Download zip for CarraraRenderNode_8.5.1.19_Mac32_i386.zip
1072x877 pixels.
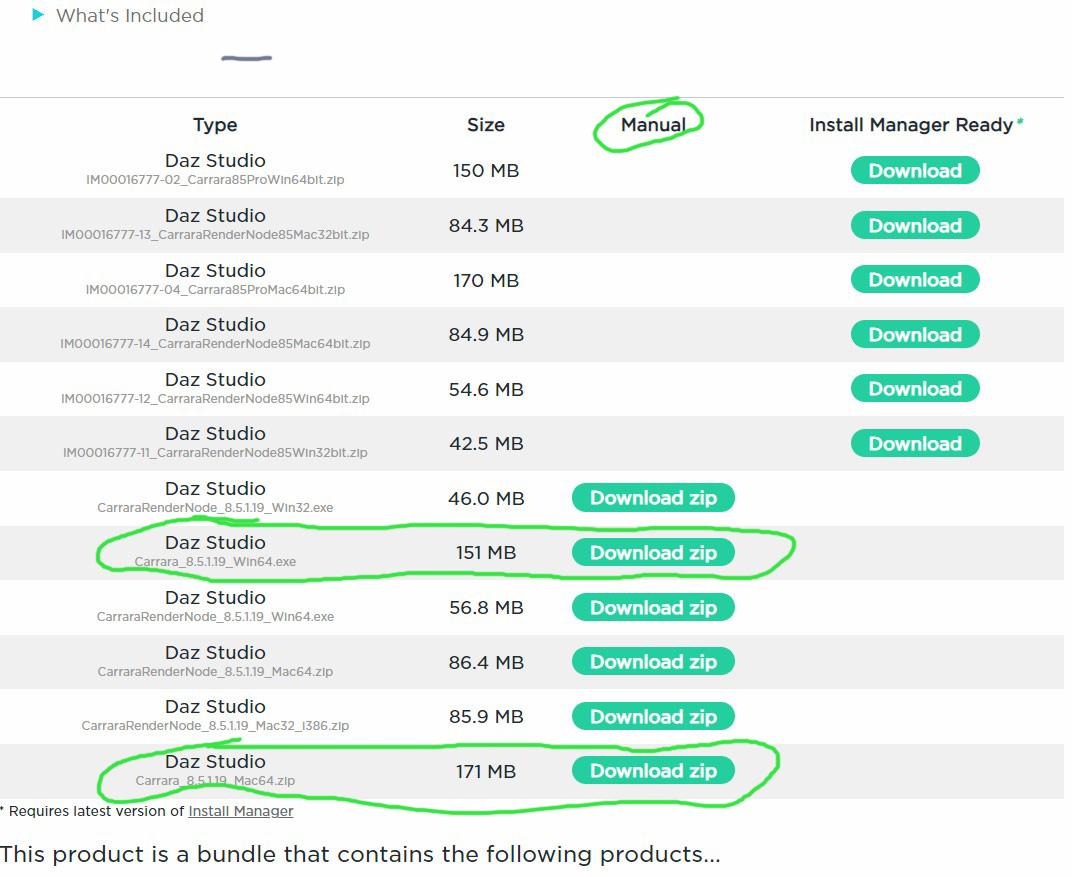coord(653,717)
